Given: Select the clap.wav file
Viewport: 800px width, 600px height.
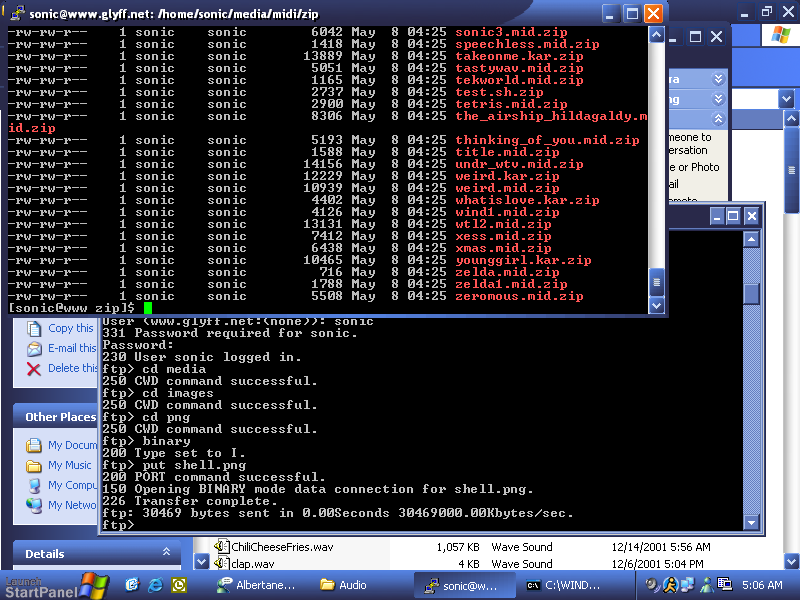Looking at the screenshot, I should point(240,563).
